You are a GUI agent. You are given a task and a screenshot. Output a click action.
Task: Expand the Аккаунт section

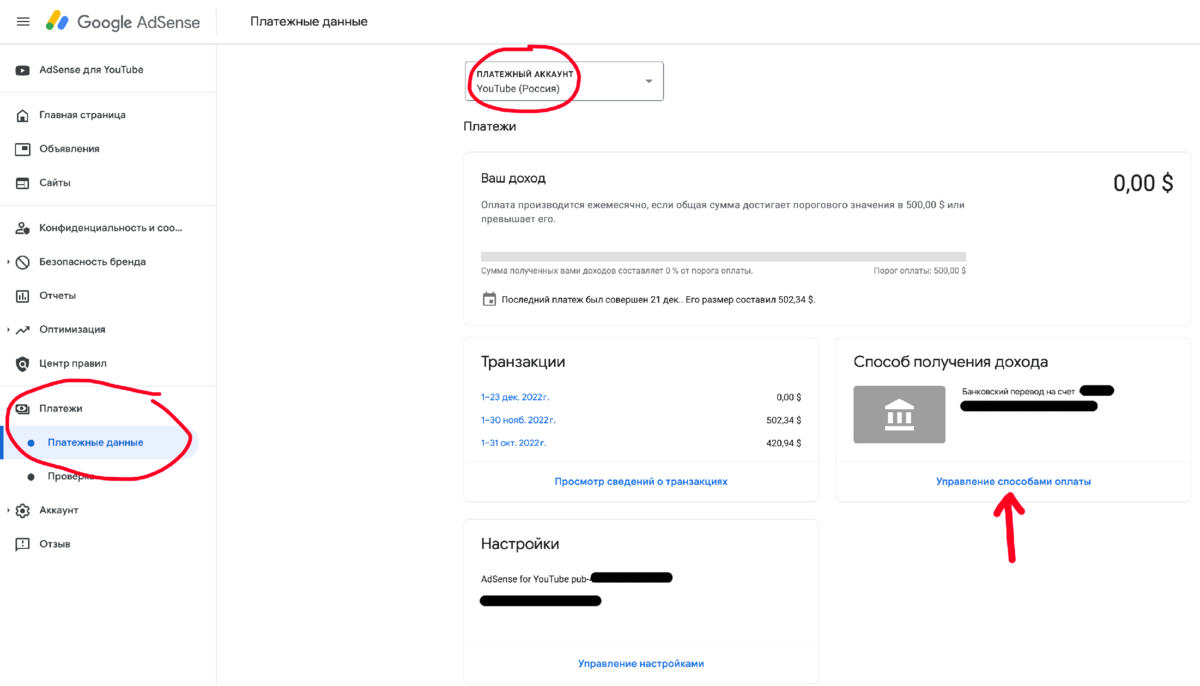8,510
